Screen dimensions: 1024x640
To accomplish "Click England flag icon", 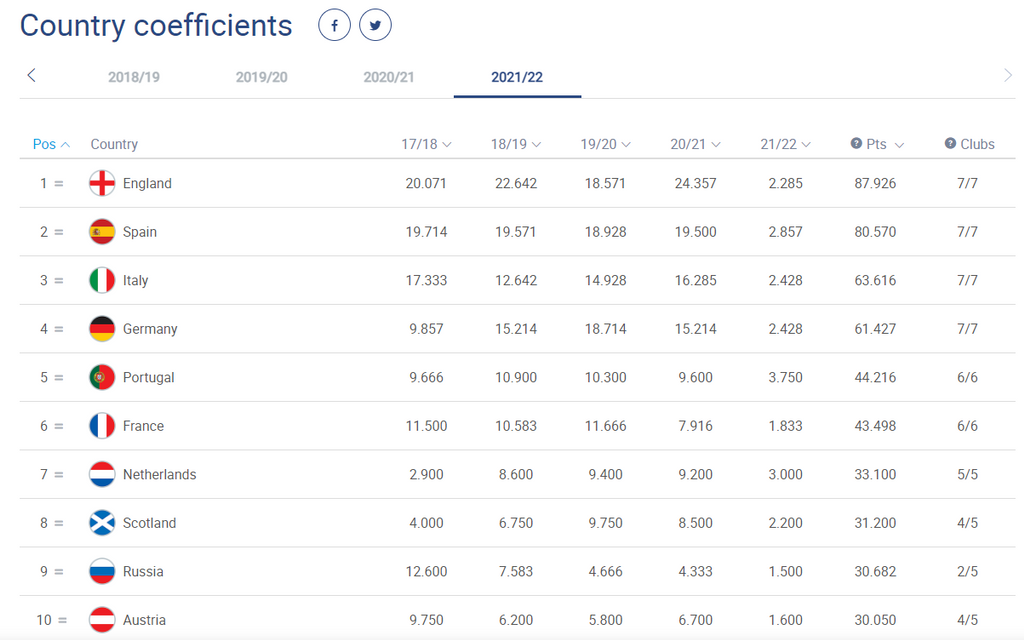I will click(102, 184).
